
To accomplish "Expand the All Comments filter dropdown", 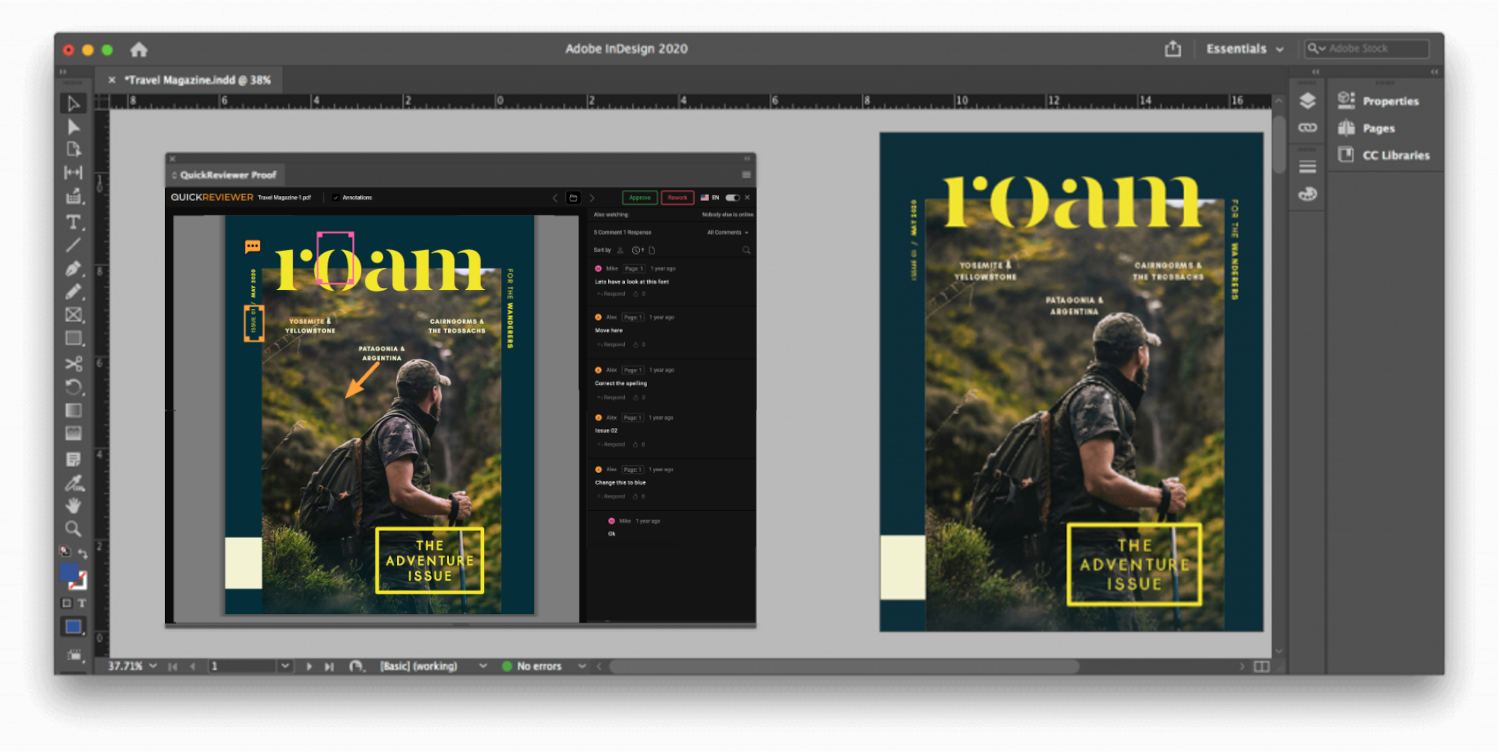I will click(x=727, y=232).
